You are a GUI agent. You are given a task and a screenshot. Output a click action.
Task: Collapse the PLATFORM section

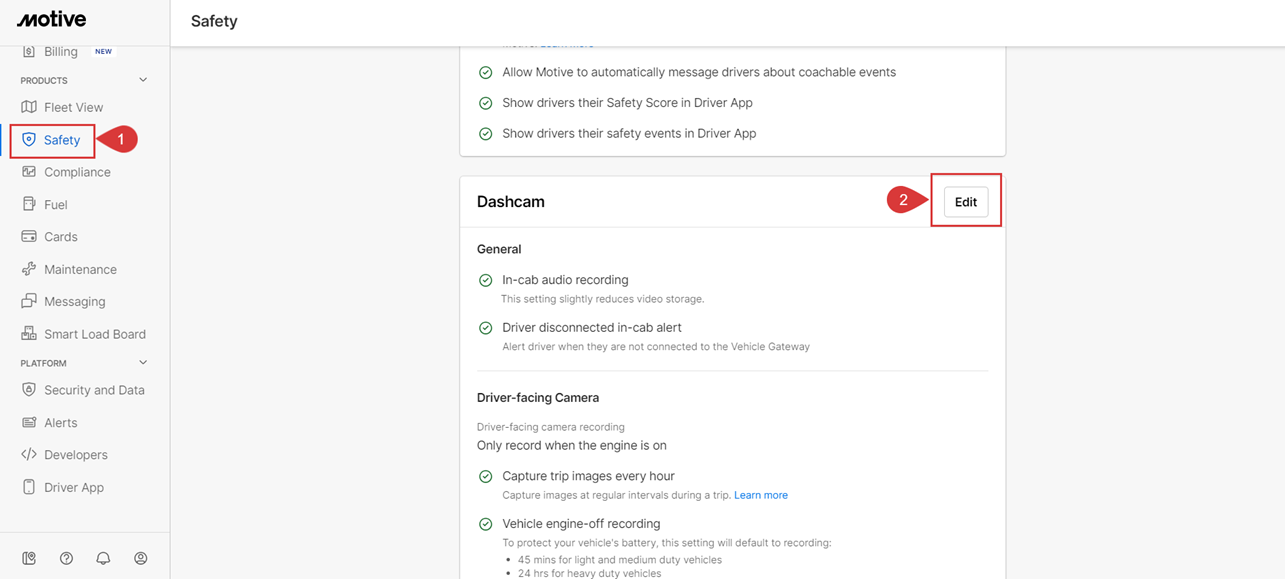(142, 362)
